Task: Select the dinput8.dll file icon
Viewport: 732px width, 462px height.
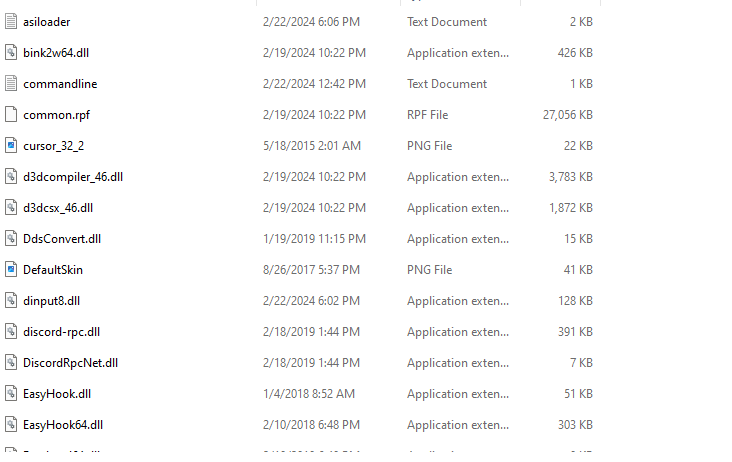Action: tap(11, 301)
